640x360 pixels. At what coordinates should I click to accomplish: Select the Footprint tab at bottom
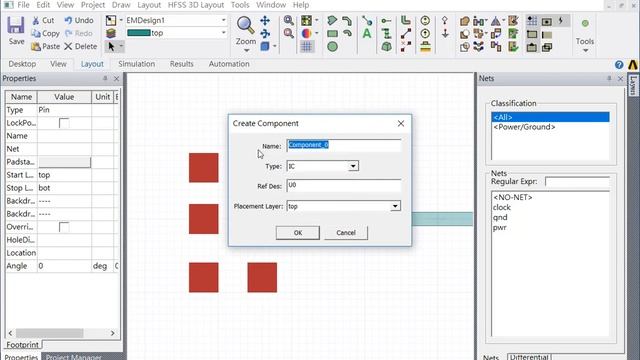tap(22, 344)
